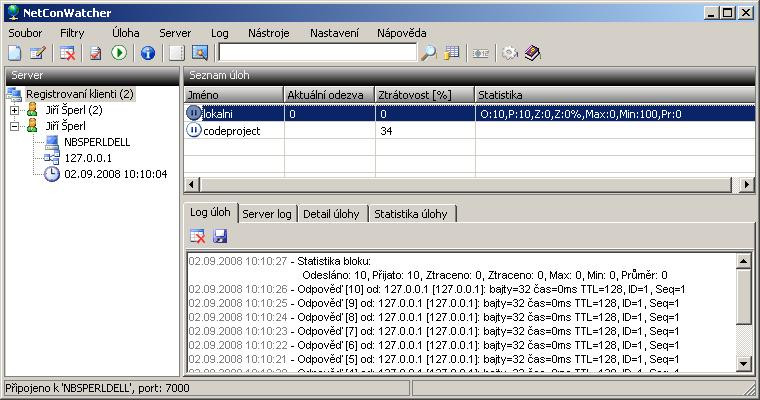Sort by the Jméno column header
Viewport: 760px width, 400px height.
tap(234, 95)
